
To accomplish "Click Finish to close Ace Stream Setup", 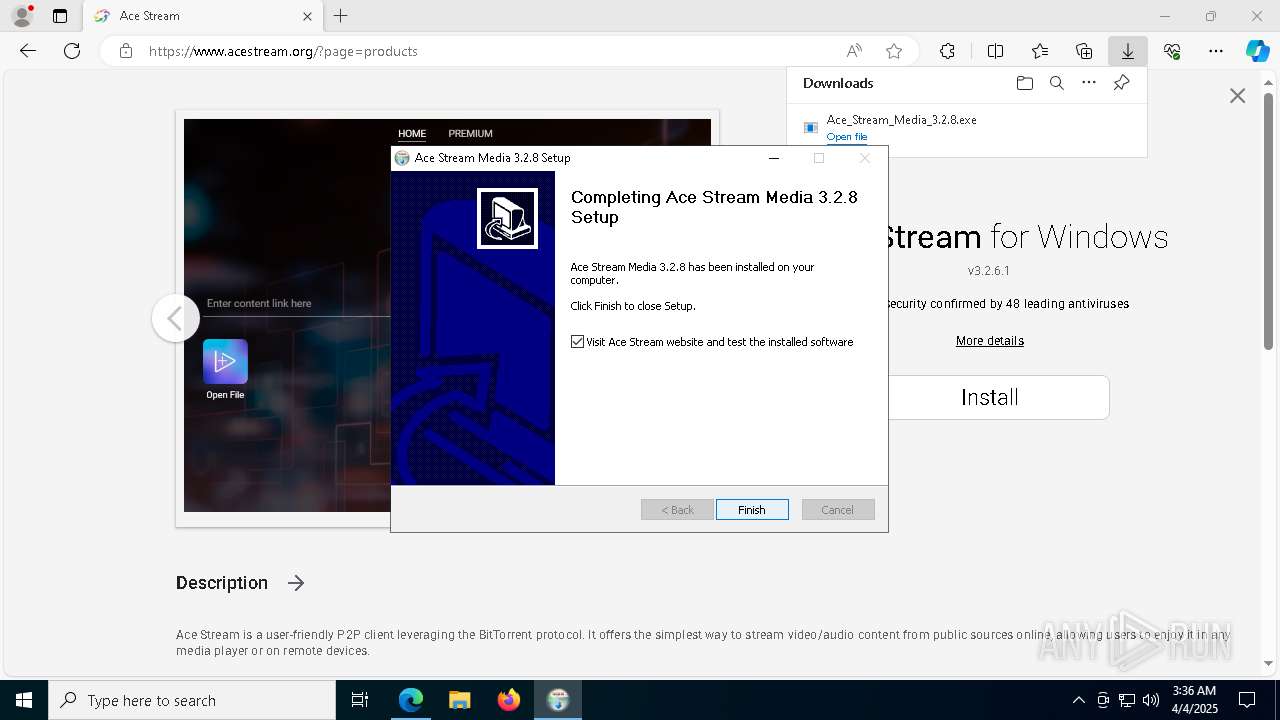I will (752, 510).
